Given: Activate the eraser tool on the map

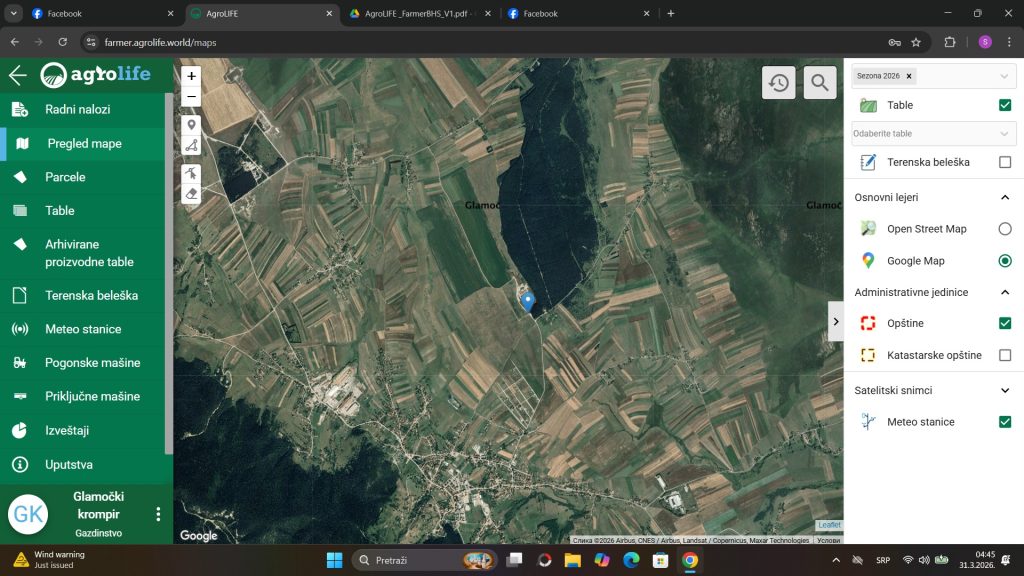Looking at the screenshot, I should pos(191,194).
